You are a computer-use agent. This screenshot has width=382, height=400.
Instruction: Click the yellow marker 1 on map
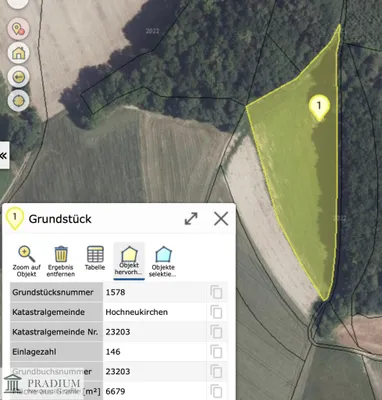coord(319,107)
